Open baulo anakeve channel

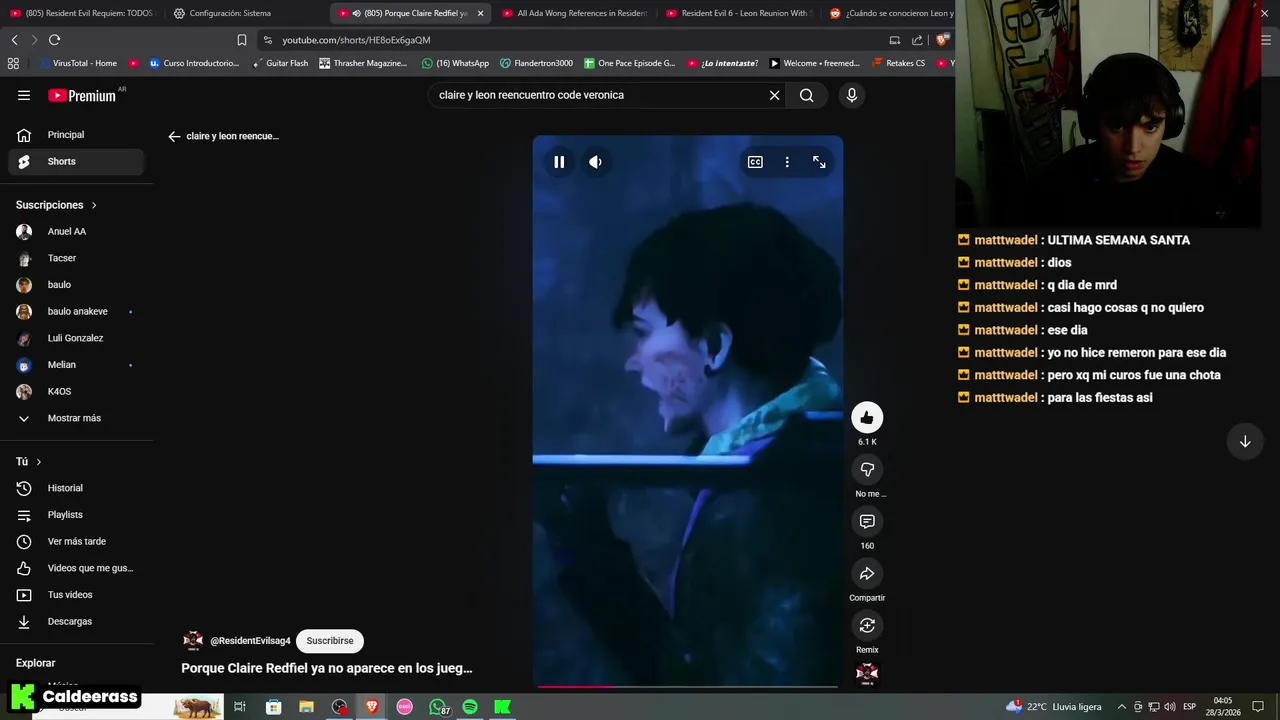coord(76,311)
